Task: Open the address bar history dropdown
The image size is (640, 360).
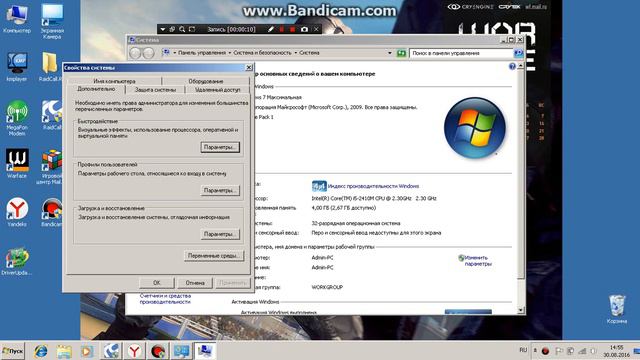Action: point(390,53)
